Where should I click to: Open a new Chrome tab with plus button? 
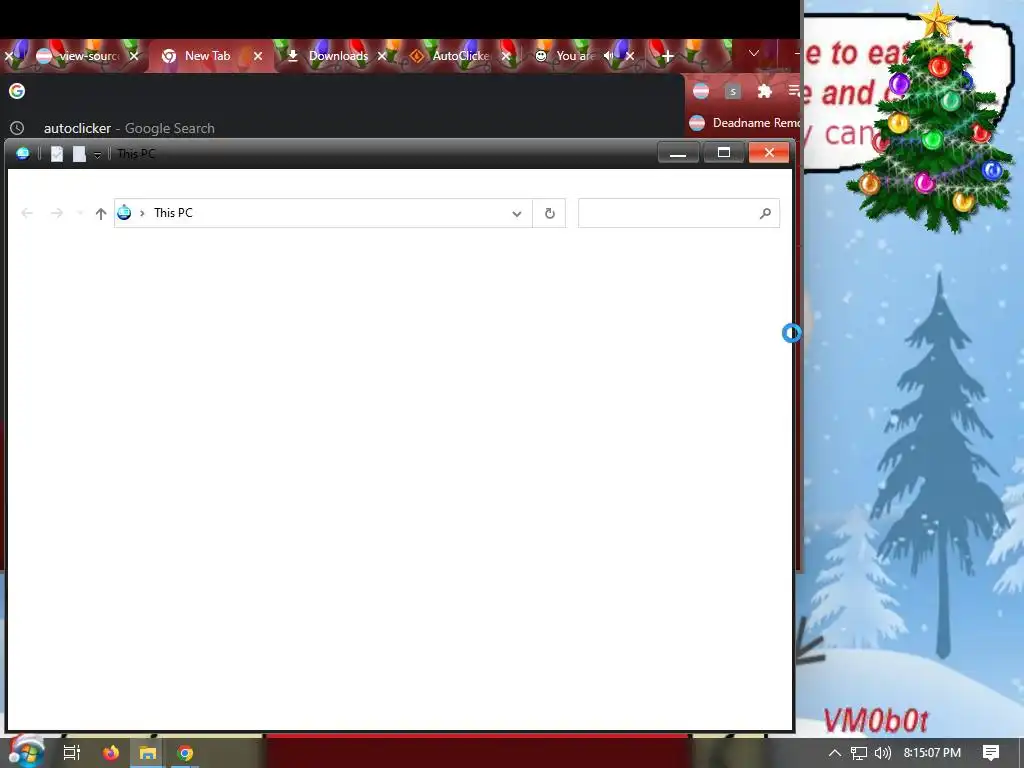click(667, 57)
